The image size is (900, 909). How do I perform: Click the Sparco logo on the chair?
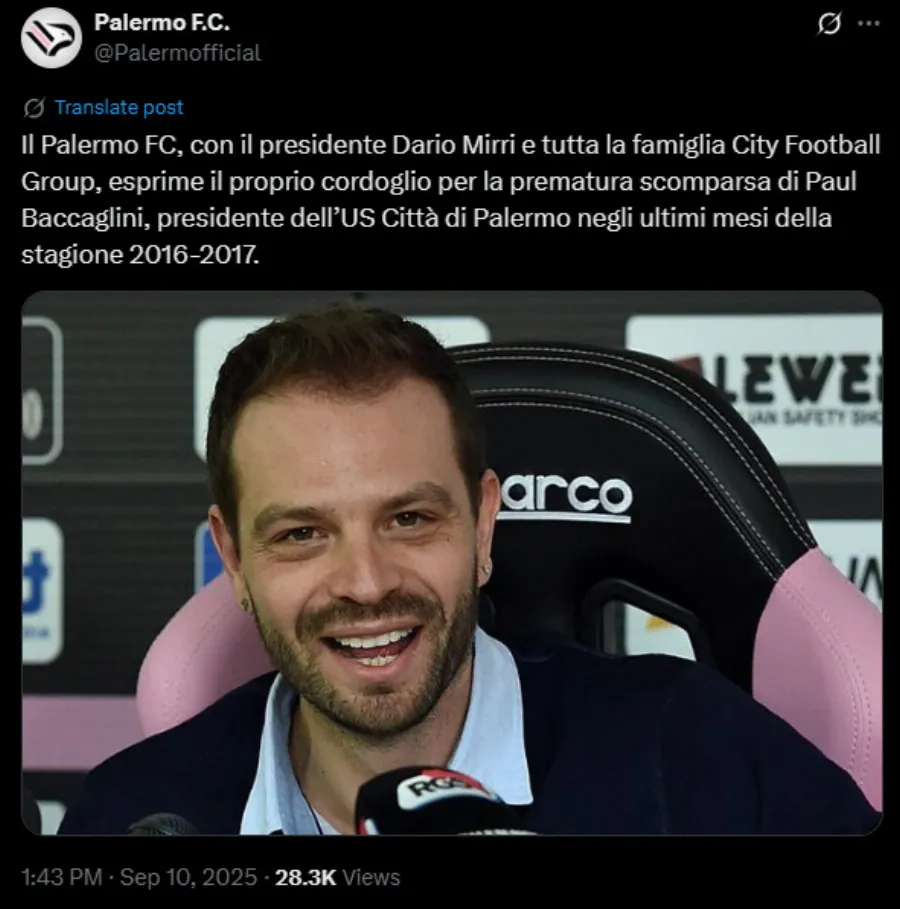(x=565, y=497)
